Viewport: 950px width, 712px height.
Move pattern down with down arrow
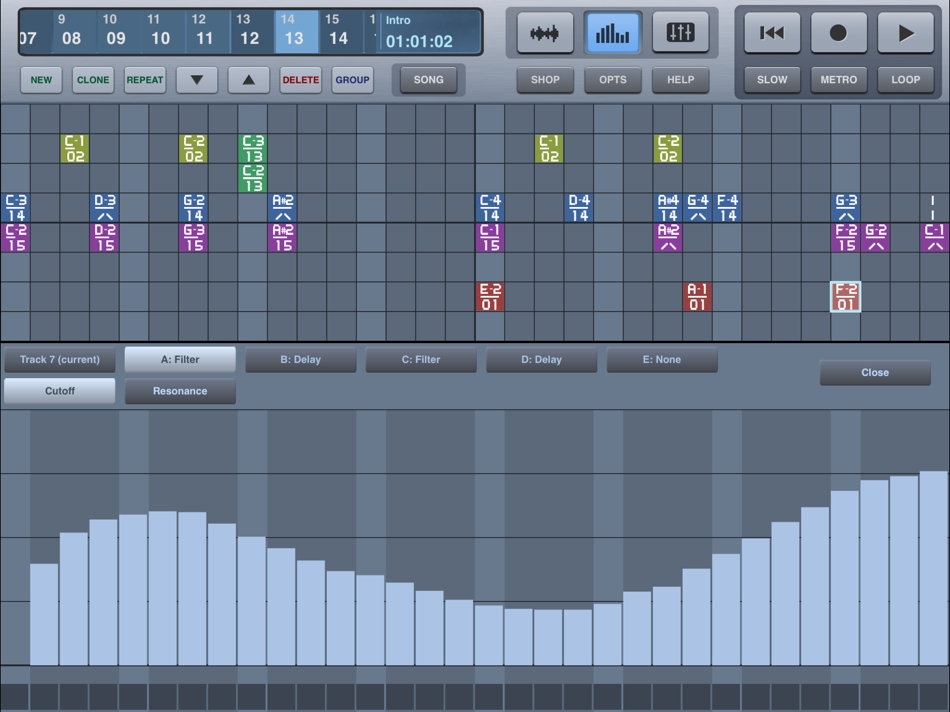click(x=197, y=80)
